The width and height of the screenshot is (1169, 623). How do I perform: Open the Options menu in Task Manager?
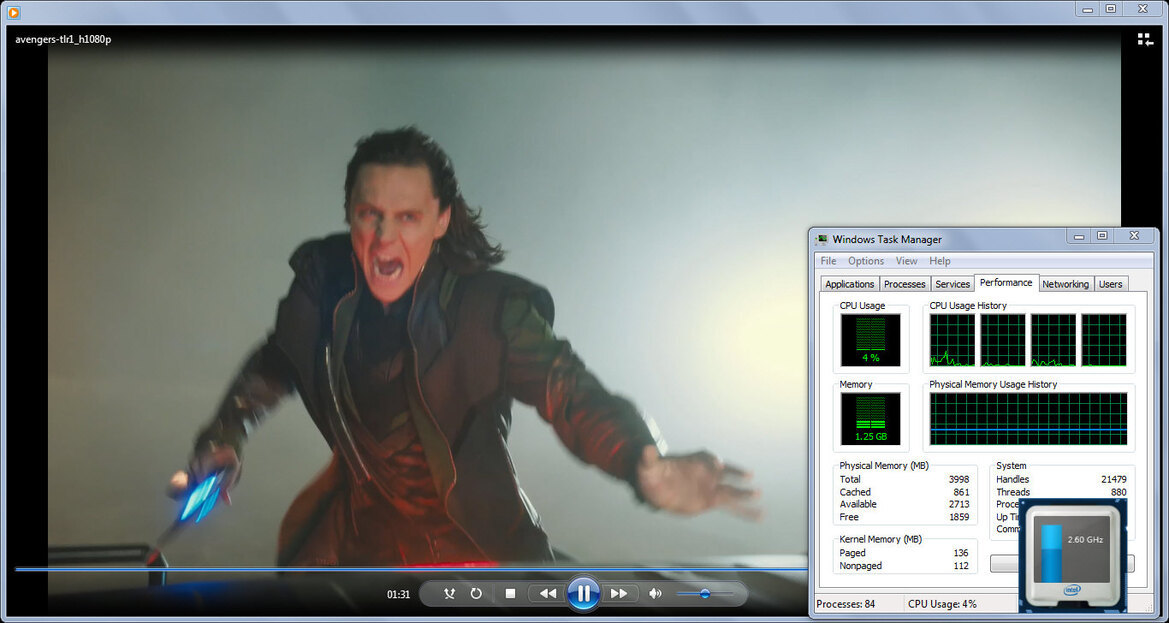(866, 261)
